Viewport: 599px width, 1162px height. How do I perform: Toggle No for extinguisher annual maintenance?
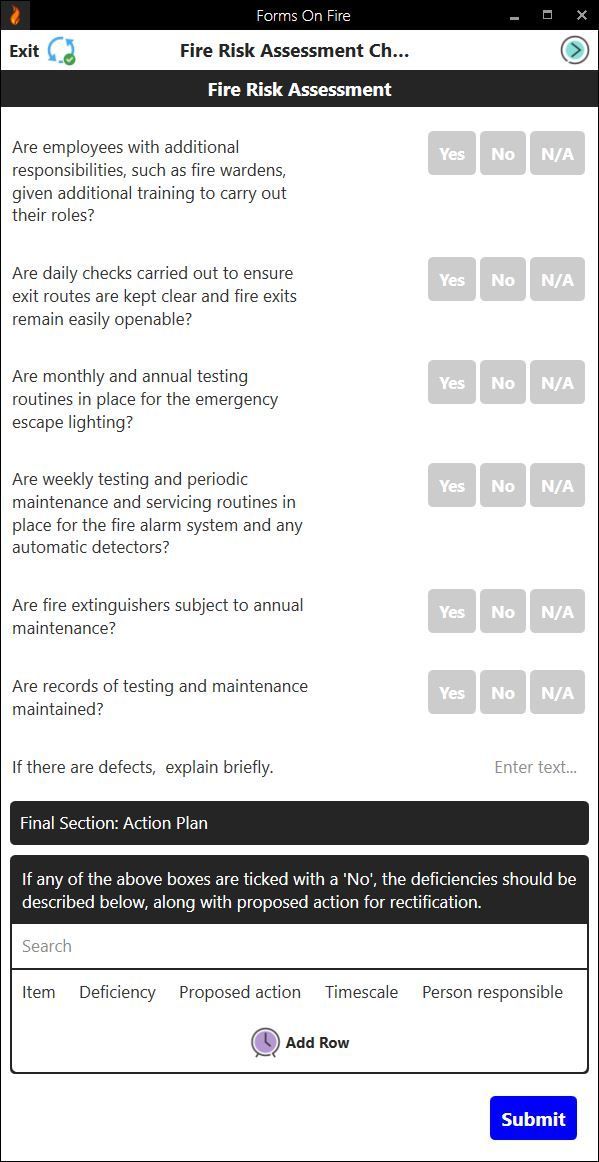502,611
